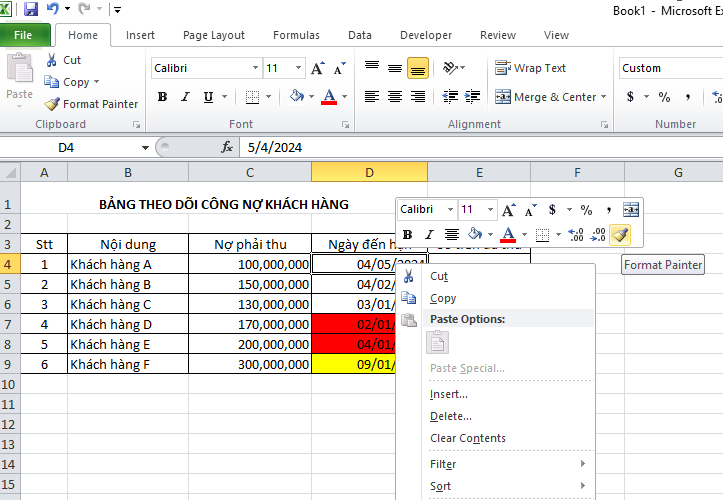Decrease font size with ribbon Shrink Font icon

[339, 68]
